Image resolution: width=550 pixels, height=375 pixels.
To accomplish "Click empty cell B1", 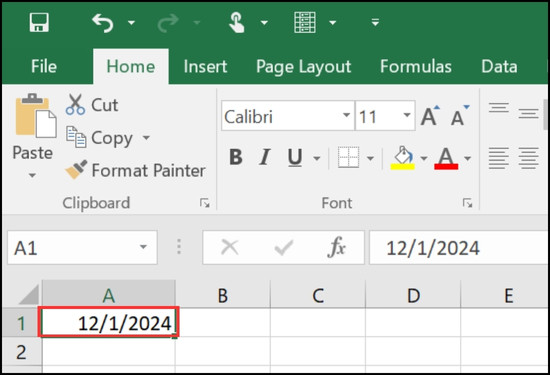I will [223, 322].
